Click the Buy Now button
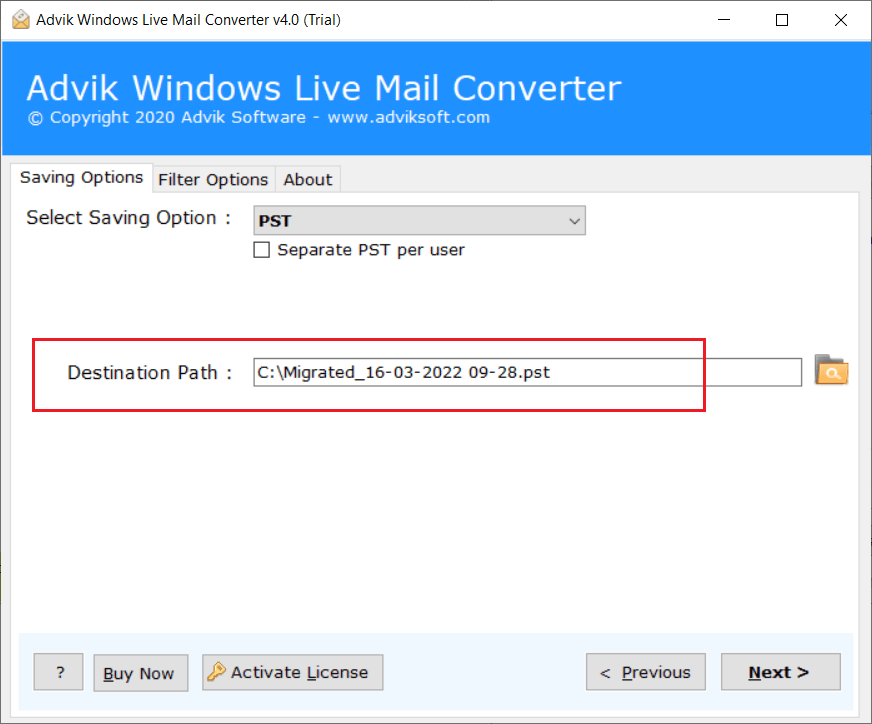This screenshot has height=724, width=872. (x=140, y=672)
